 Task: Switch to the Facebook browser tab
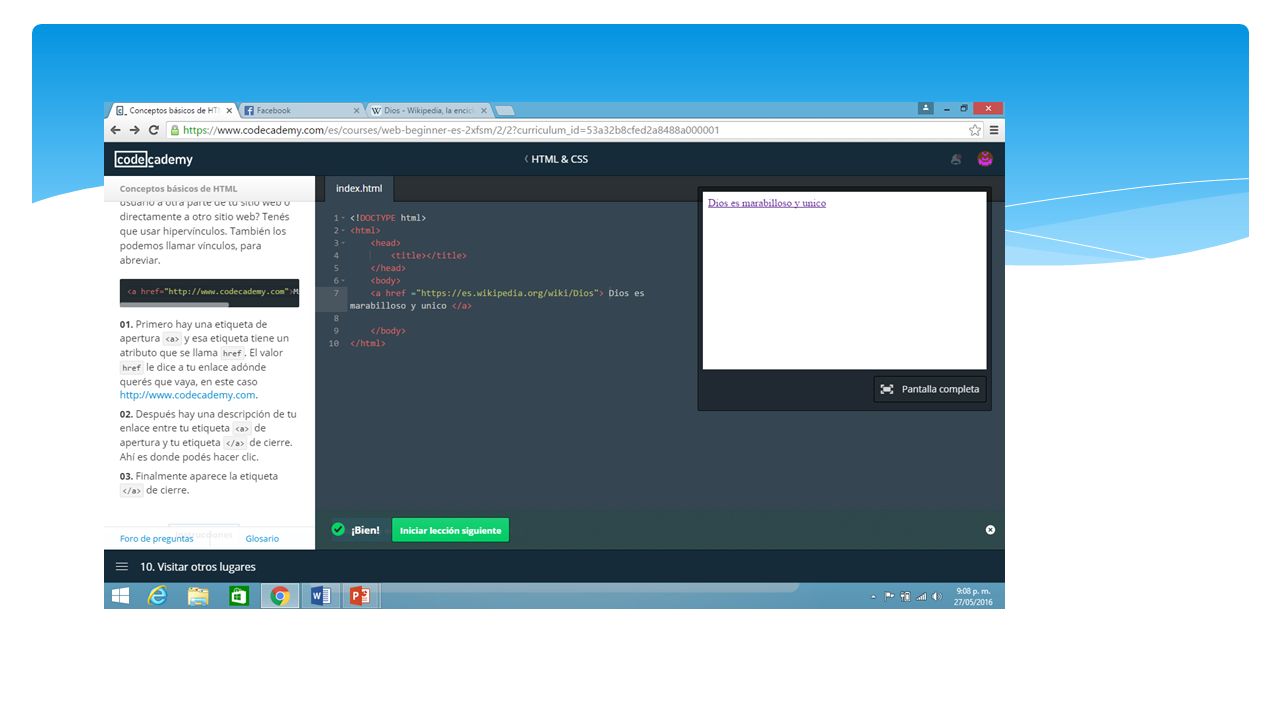click(300, 110)
